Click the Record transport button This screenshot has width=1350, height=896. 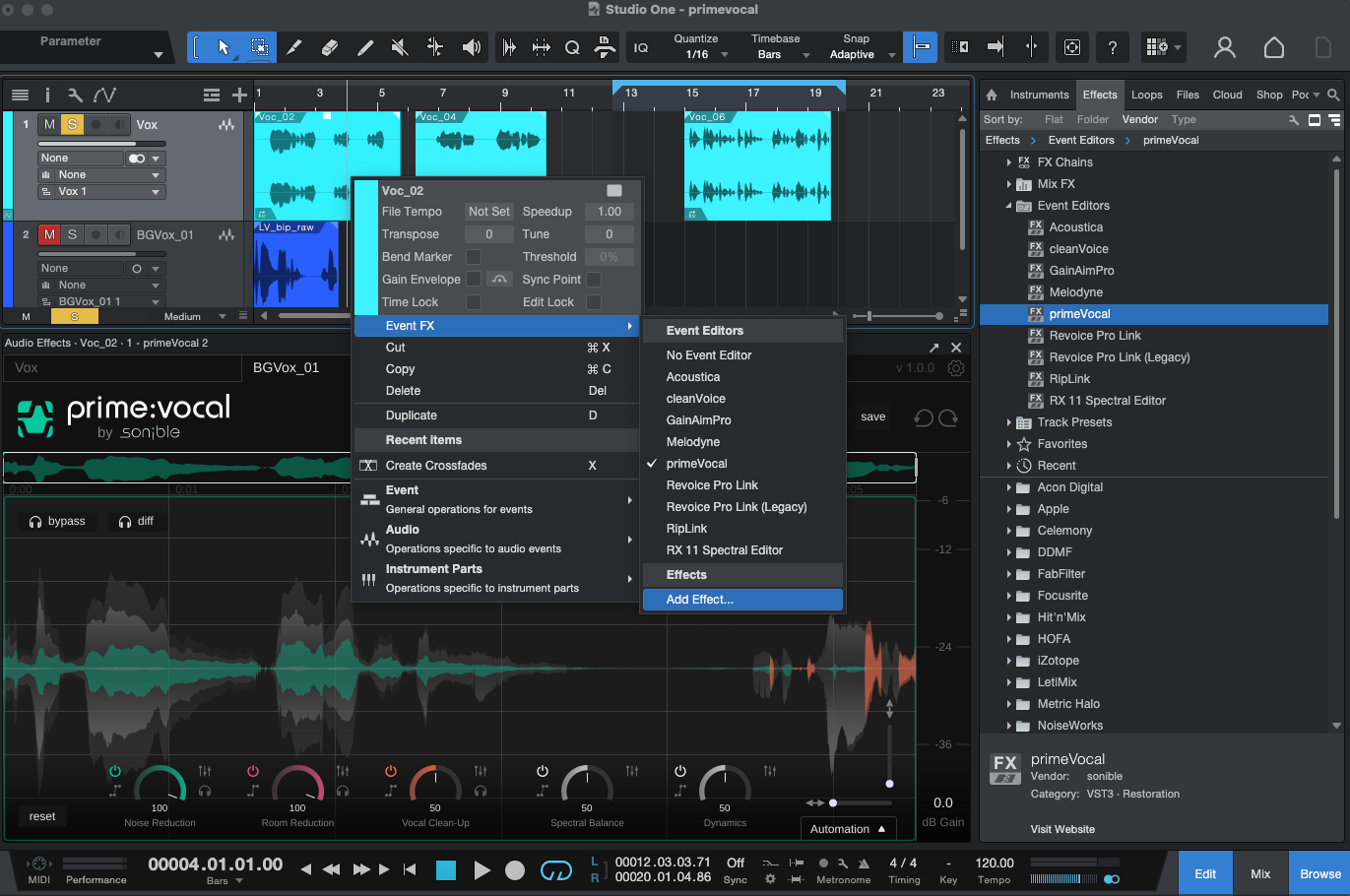[515, 869]
